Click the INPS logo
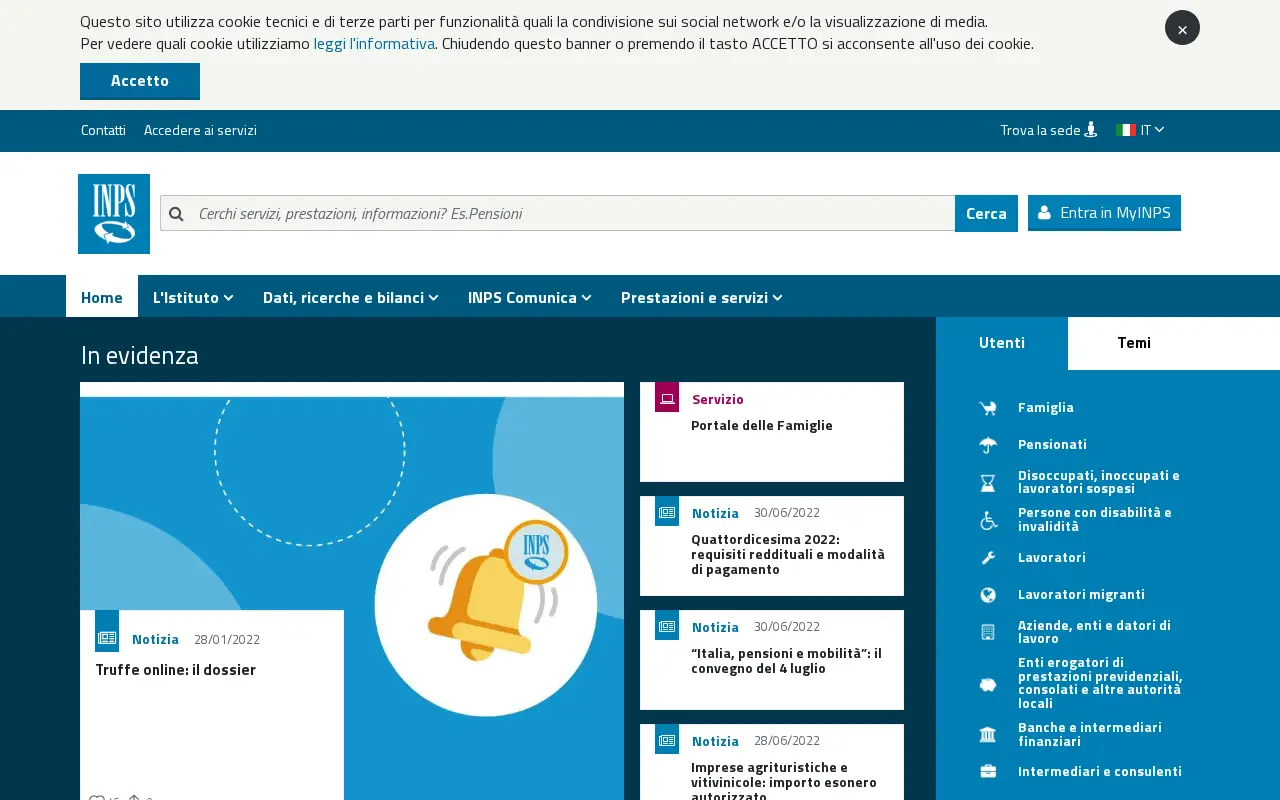Screen dimensions: 1280x800 [x=114, y=214]
